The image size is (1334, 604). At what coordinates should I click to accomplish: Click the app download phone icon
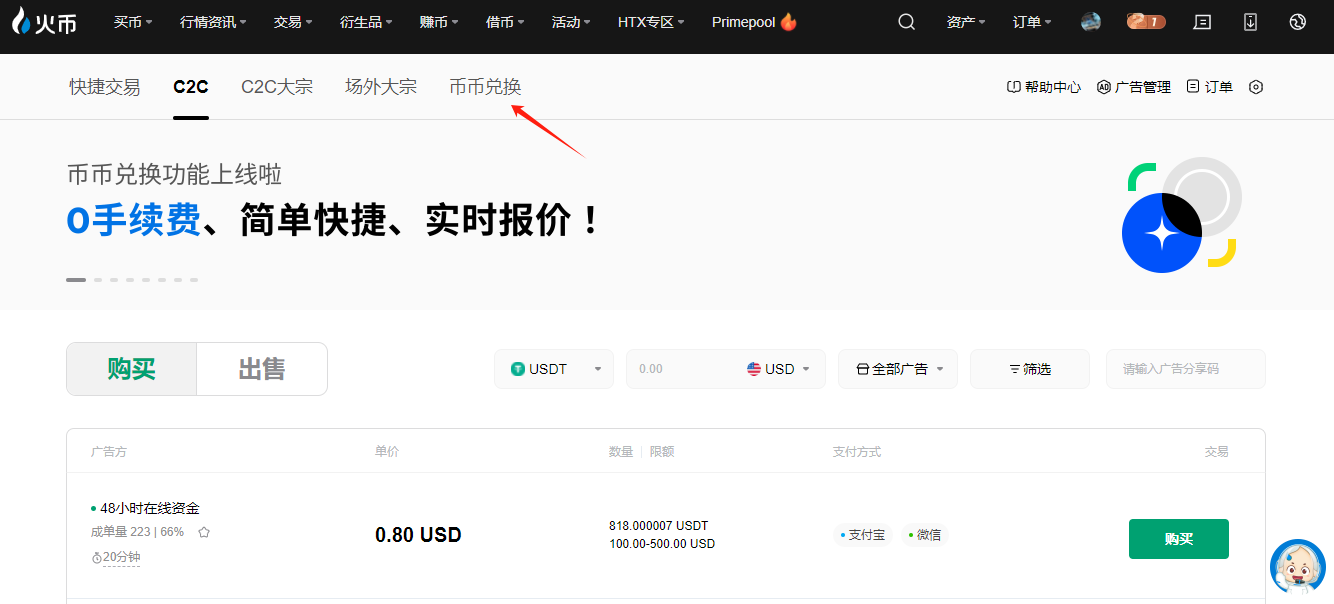tap(1250, 22)
